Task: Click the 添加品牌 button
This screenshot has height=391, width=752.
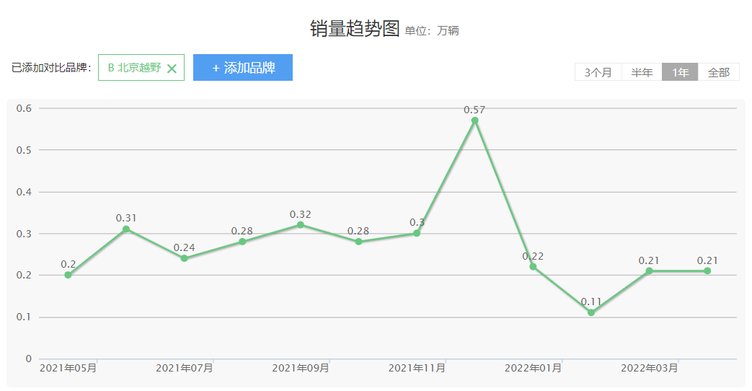Action: coord(243,68)
